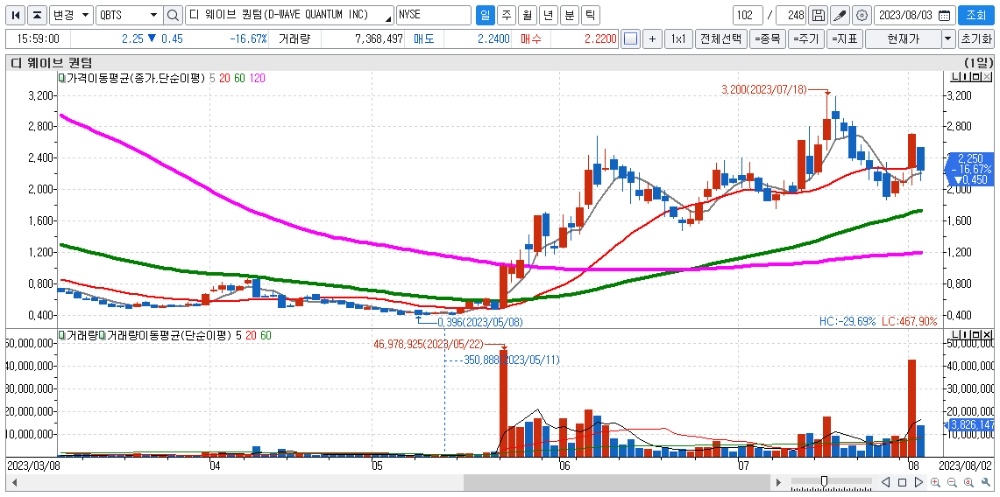The height and width of the screenshot is (497, 1000).
Task: Click the stop square playback icon
Action: click(902, 482)
